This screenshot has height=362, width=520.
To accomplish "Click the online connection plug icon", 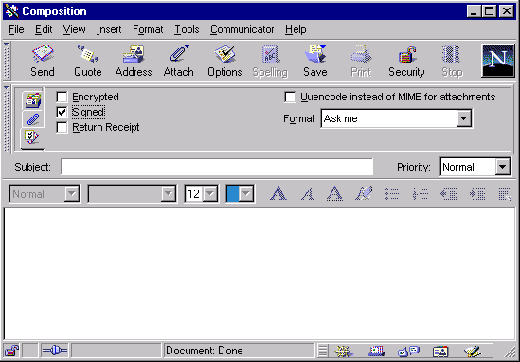I will [x=55, y=351].
